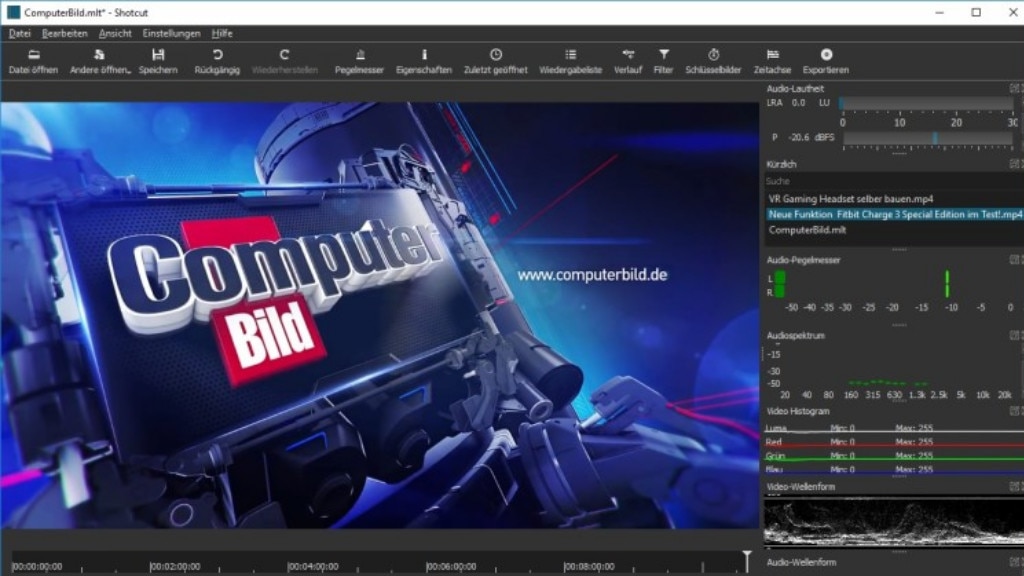
Task: Undock the Kürzlich panel
Action: pos(1014,164)
